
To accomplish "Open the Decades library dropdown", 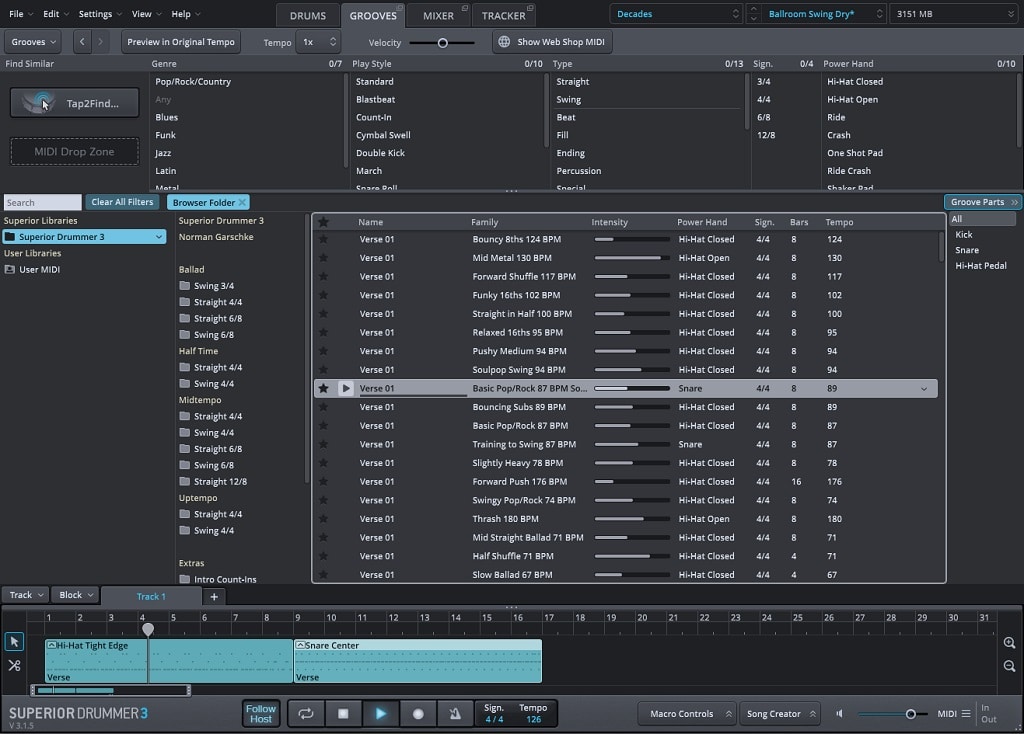I will (x=677, y=14).
